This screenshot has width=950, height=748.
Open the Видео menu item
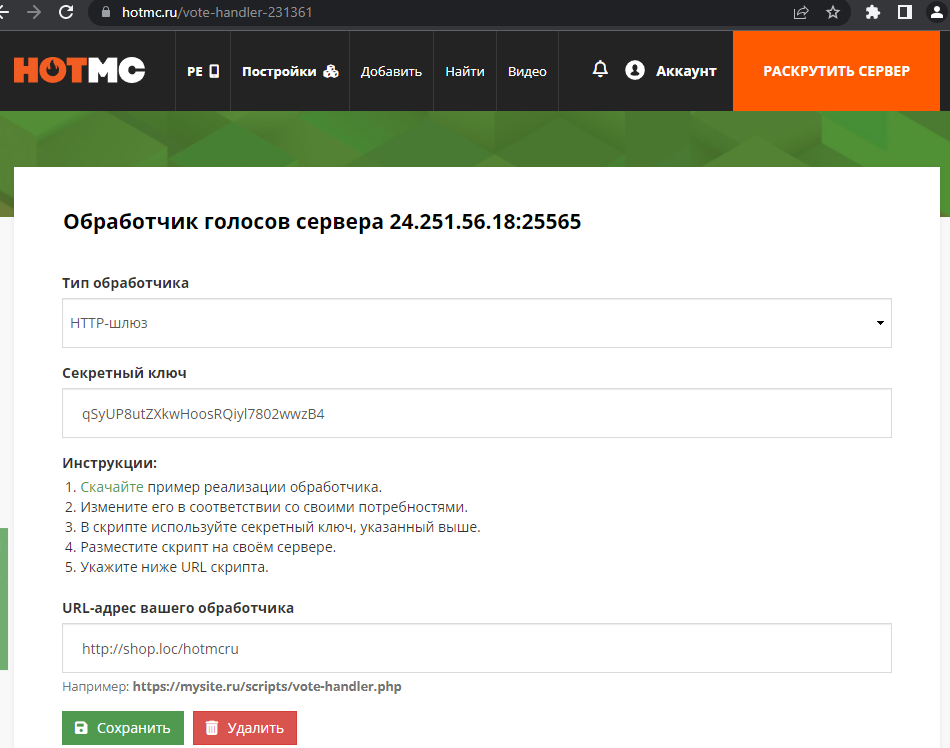pos(527,71)
